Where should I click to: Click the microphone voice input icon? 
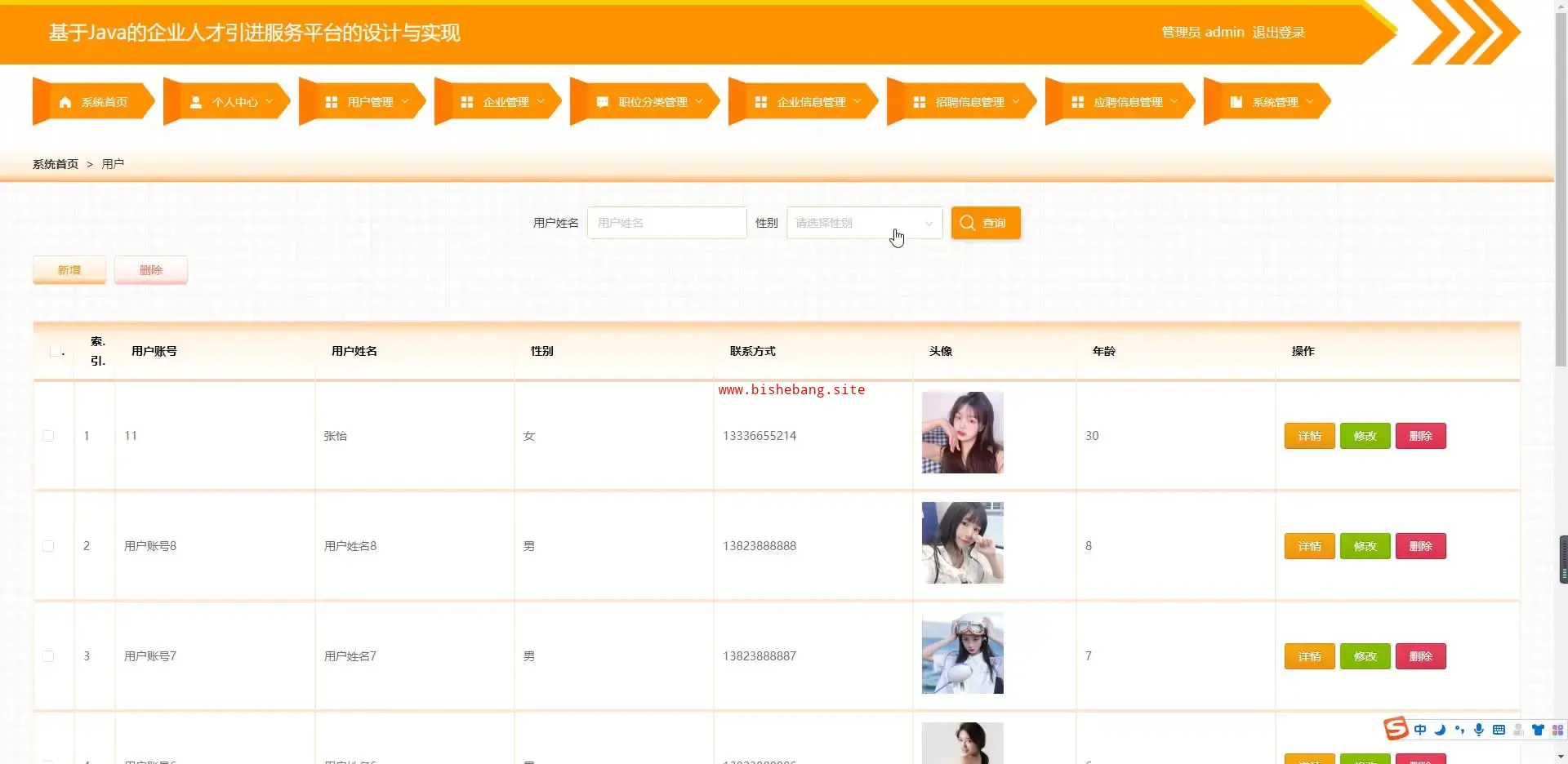(1479, 730)
